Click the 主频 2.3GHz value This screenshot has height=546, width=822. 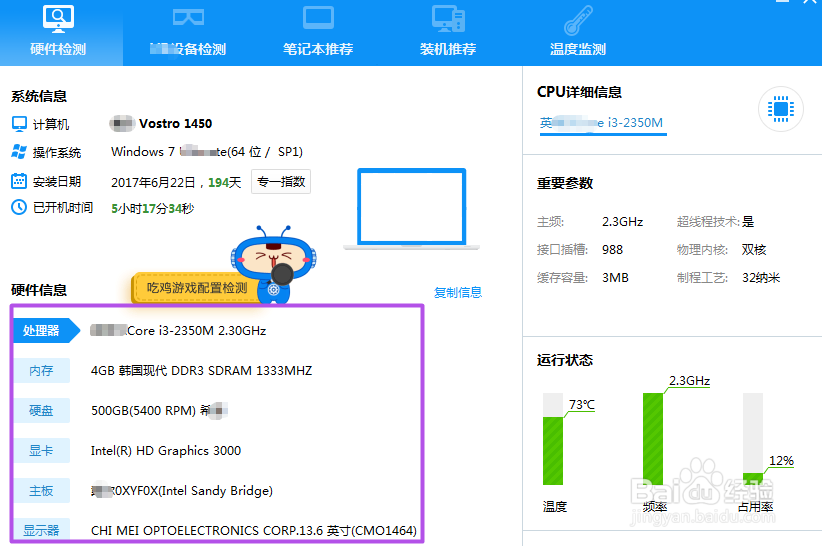pos(622,222)
